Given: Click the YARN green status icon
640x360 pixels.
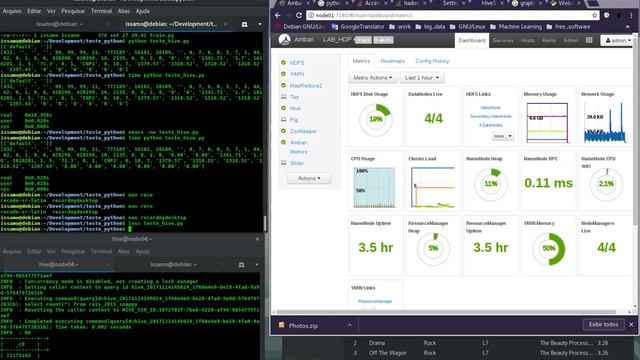Looking at the screenshot, I should coord(283,74).
